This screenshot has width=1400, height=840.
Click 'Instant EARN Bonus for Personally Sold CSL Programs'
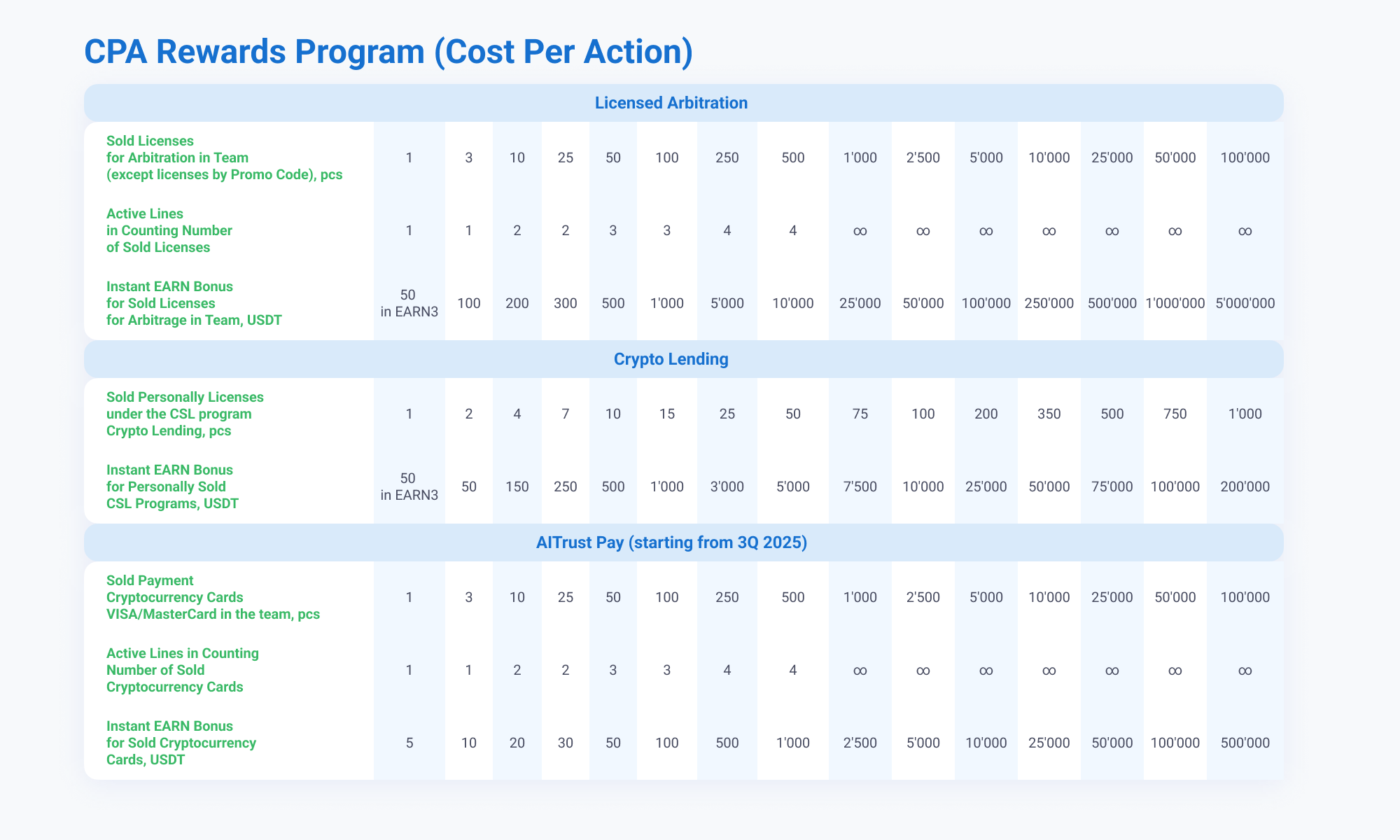[172, 486]
